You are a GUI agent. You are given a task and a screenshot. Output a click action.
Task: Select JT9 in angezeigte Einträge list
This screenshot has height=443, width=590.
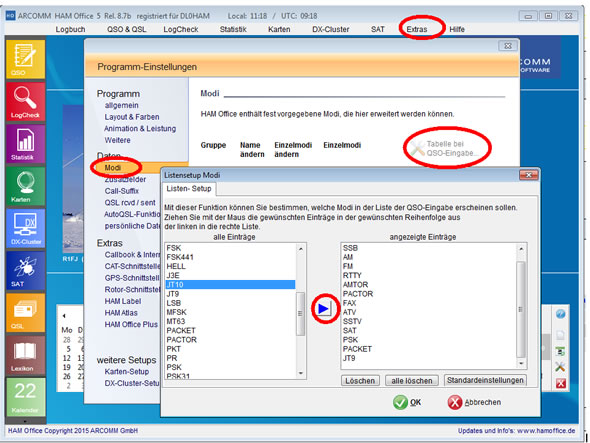tap(429, 358)
